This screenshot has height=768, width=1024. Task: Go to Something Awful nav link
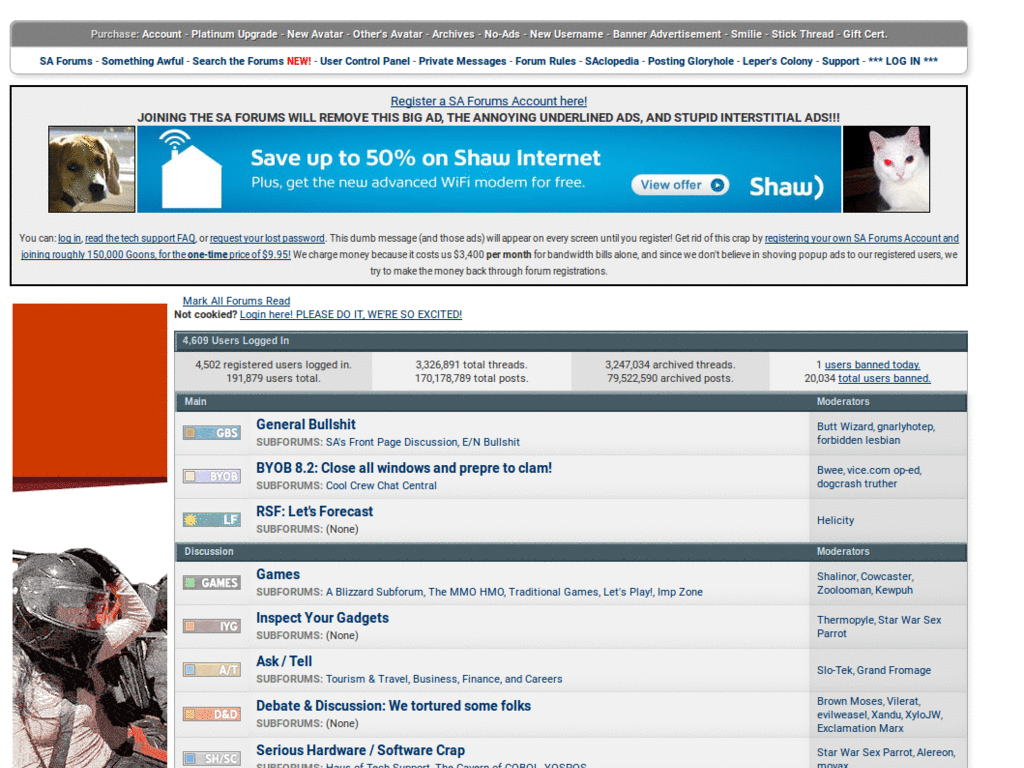click(x=142, y=61)
